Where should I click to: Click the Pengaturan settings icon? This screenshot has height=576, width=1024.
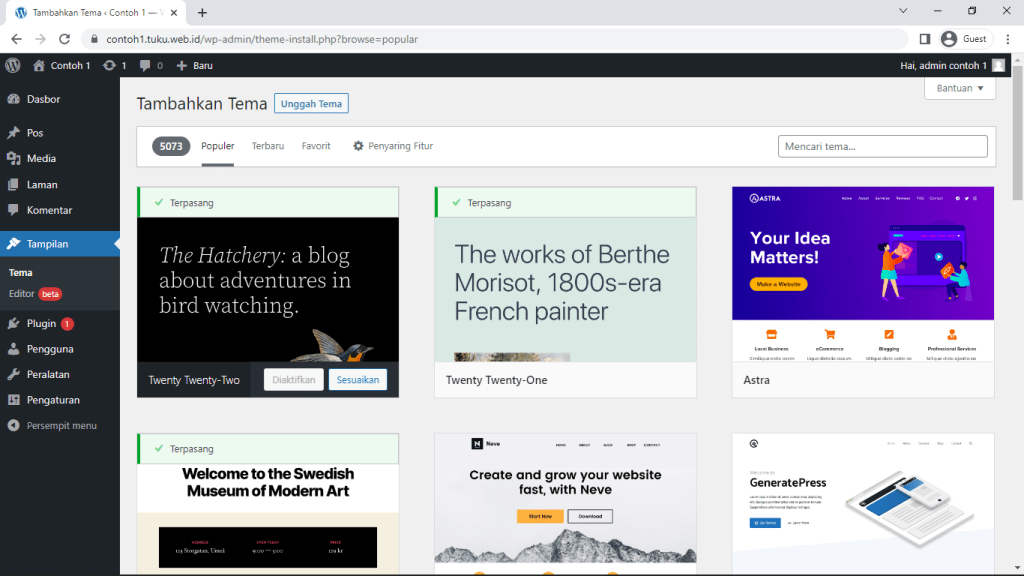pos(13,400)
